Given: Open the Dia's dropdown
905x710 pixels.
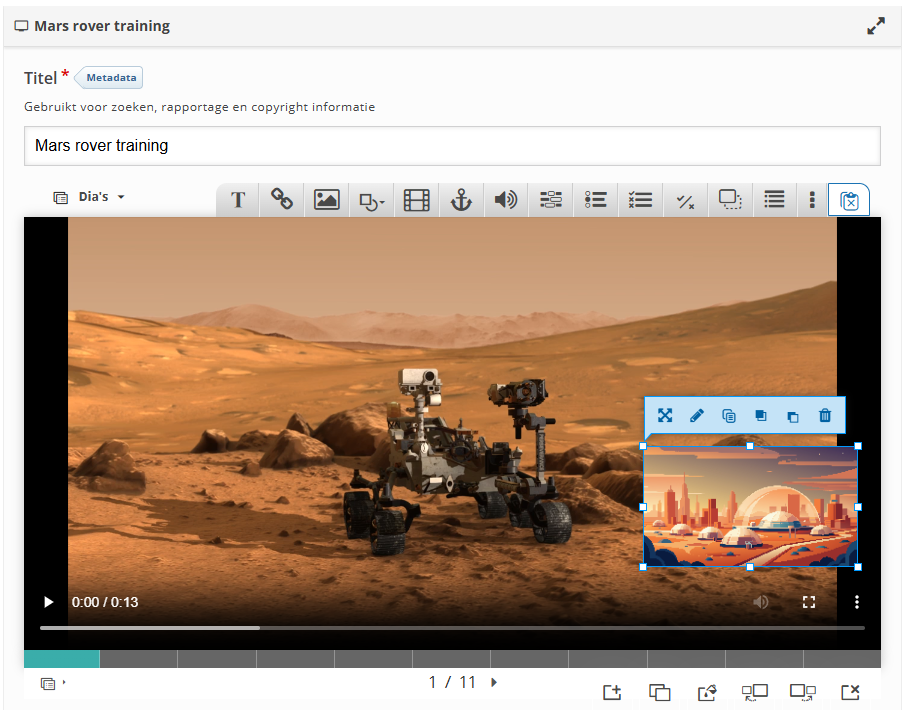Looking at the screenshot, I should (x=91, y=197).
